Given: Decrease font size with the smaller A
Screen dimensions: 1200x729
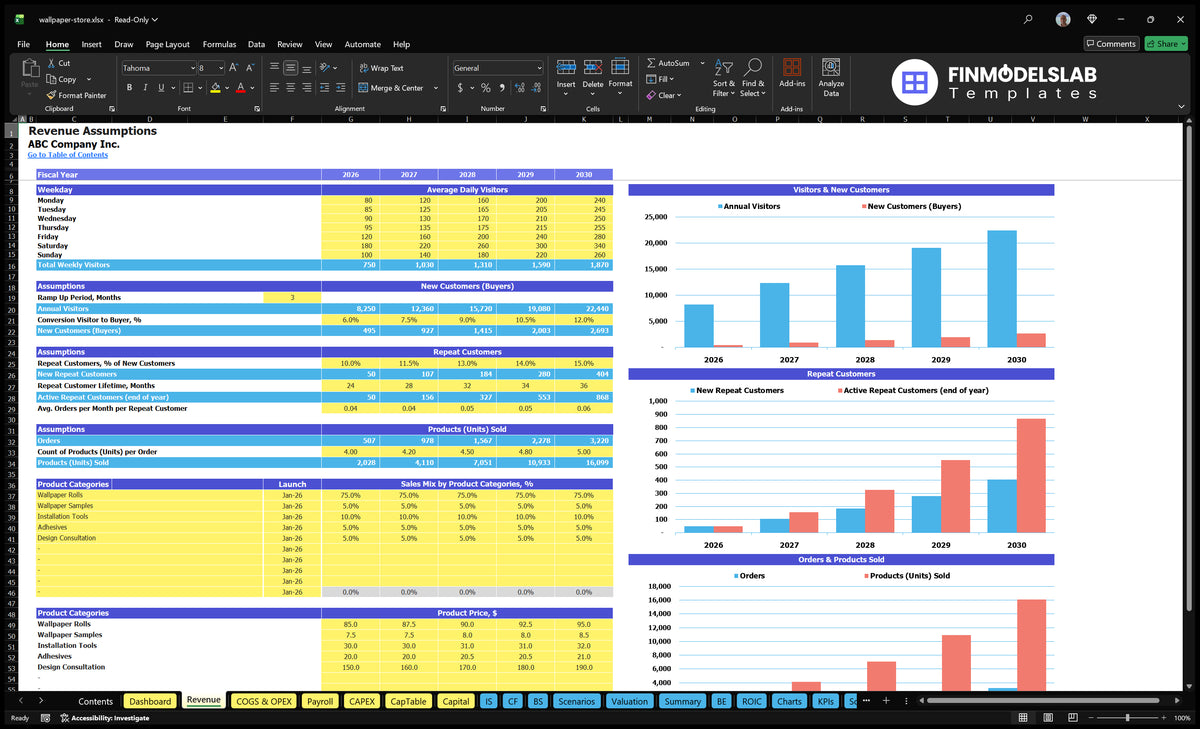Looking at the screenshot, I should (250, 68).
